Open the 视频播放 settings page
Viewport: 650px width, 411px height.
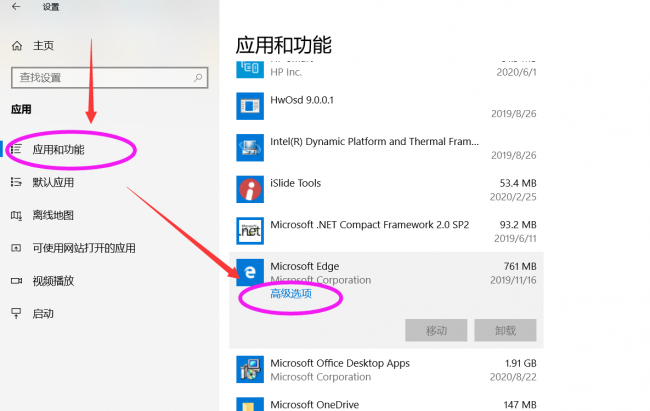pos(53,281)
